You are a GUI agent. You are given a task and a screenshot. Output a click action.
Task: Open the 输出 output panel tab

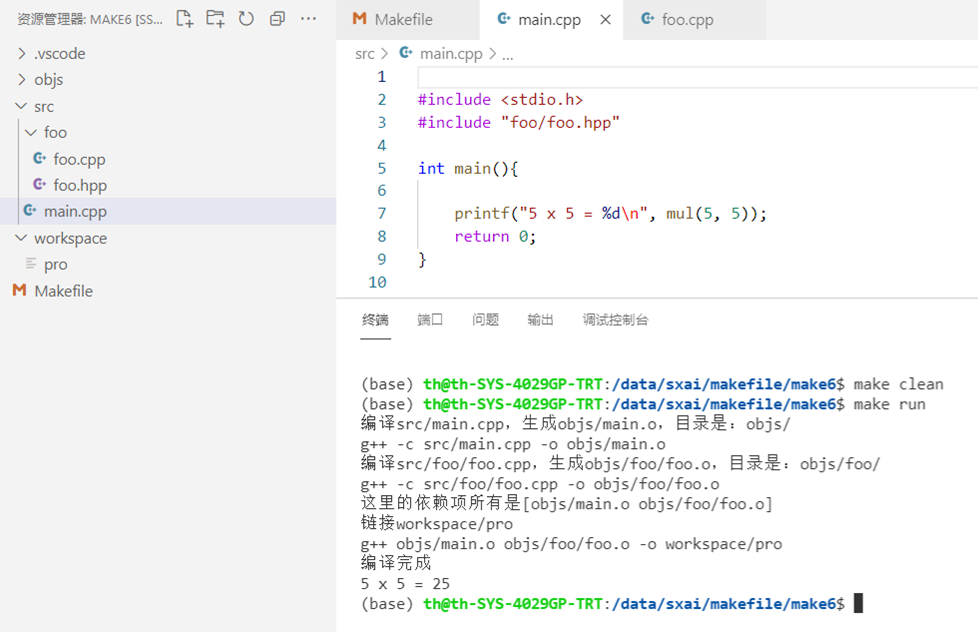coord(540,320)
